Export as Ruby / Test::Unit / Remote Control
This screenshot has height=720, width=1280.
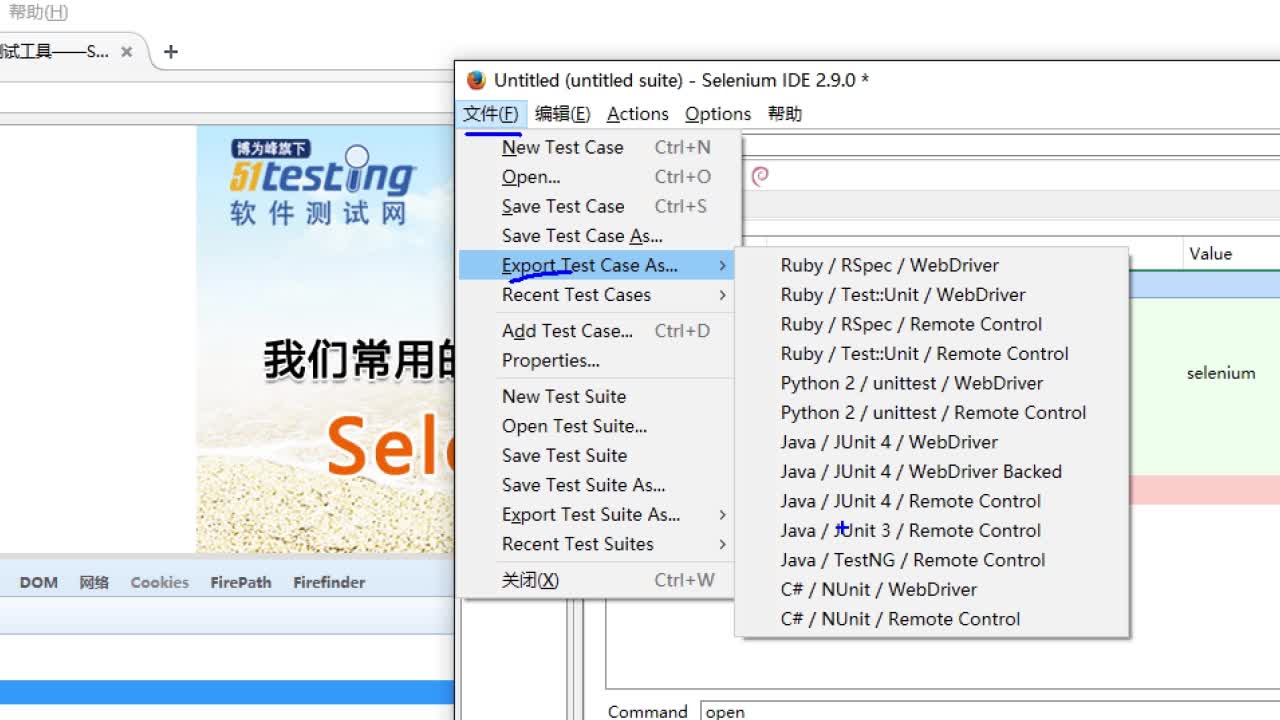click(932, 354)
